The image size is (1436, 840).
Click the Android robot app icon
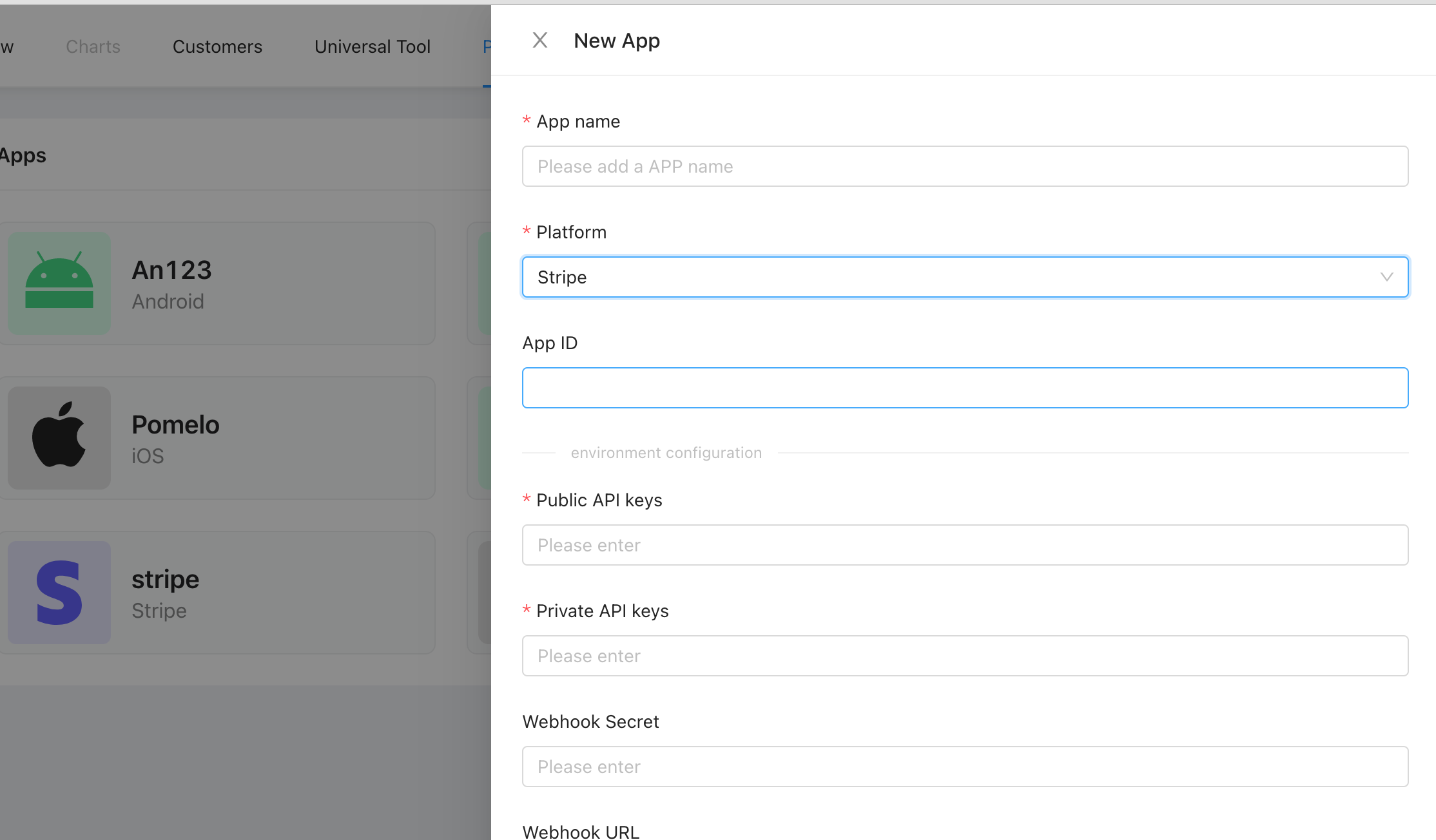coord(59,283)
